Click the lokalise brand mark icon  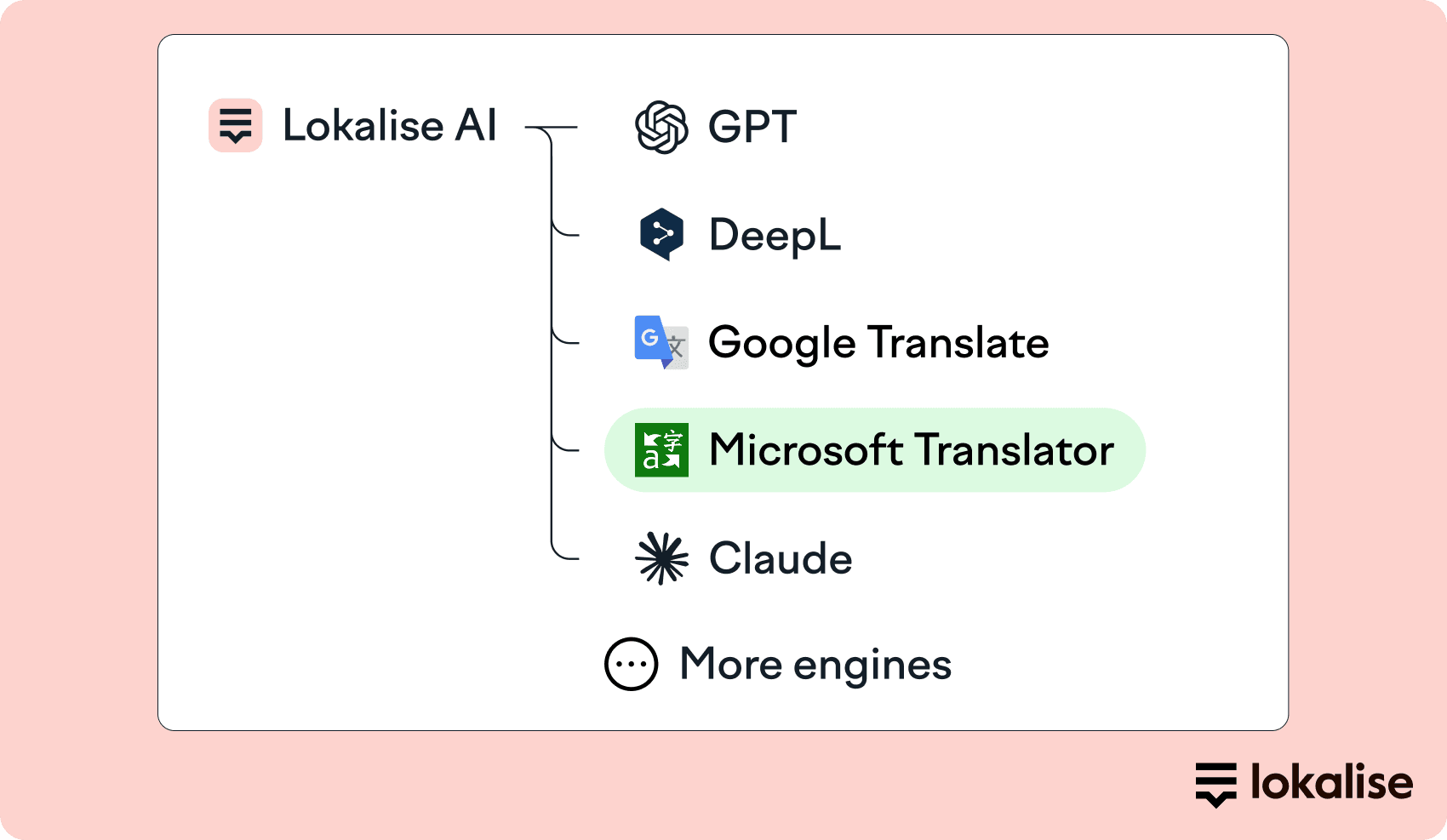pos(1216,784)
